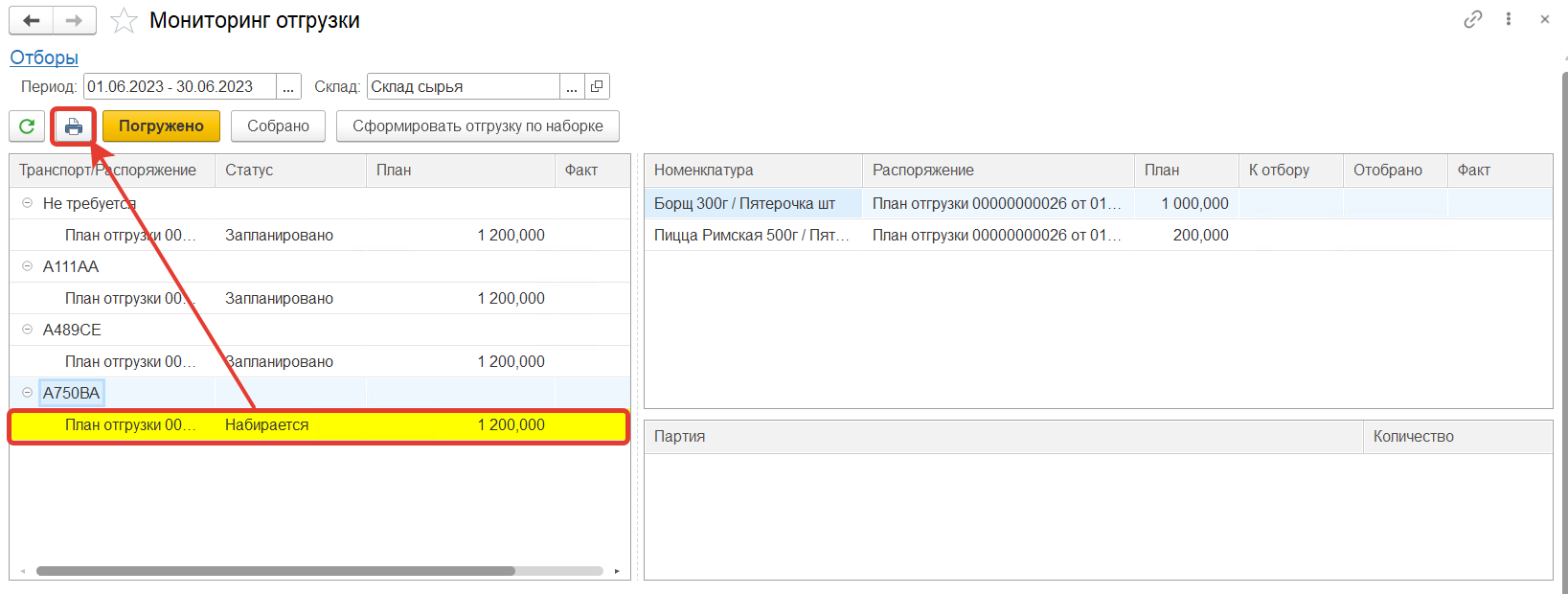1568x594 pixels.
Task: Collapse the A750BA transport group
Action: (27, 393)
